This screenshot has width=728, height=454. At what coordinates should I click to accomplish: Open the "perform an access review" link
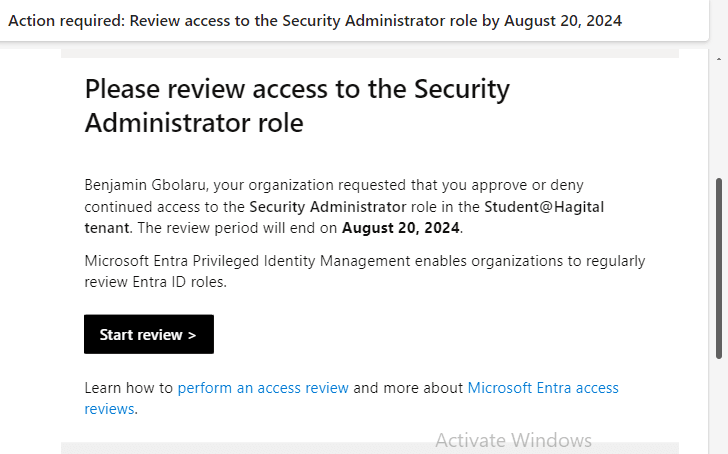point(263,388)
